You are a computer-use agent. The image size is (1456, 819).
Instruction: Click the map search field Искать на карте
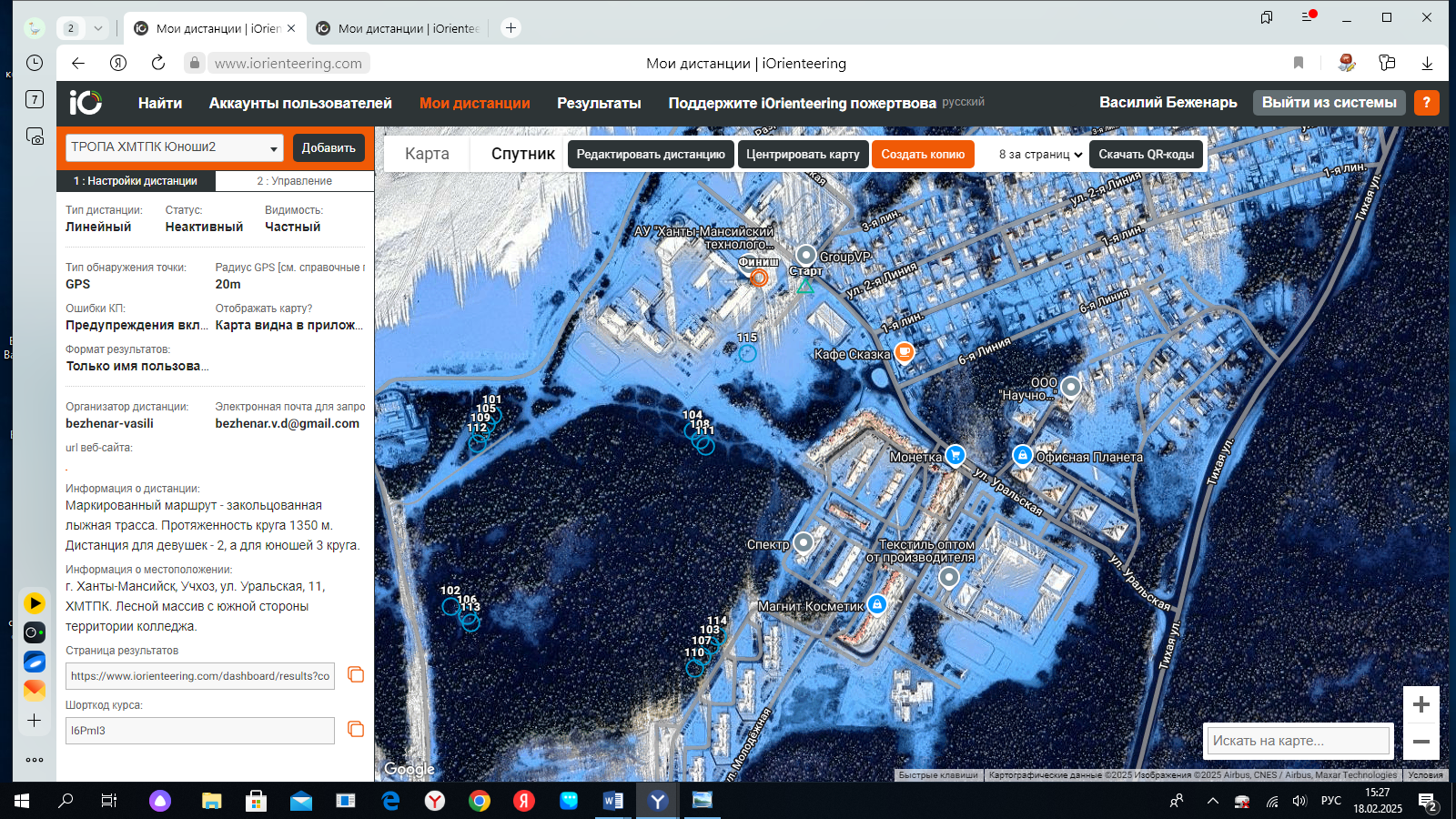(1298, 741)
